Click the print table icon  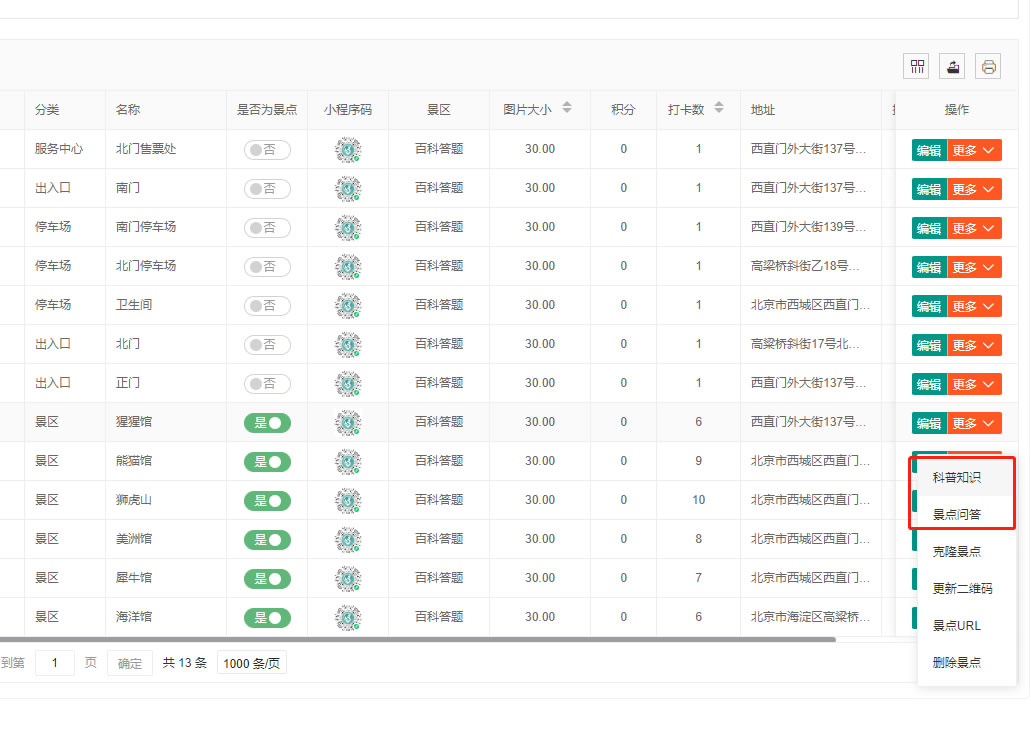click(x=988, y=66)
